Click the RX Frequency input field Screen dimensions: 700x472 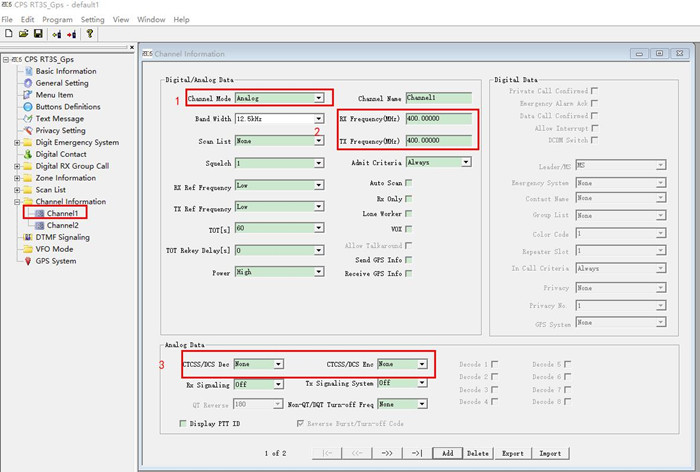pos(438,117)
